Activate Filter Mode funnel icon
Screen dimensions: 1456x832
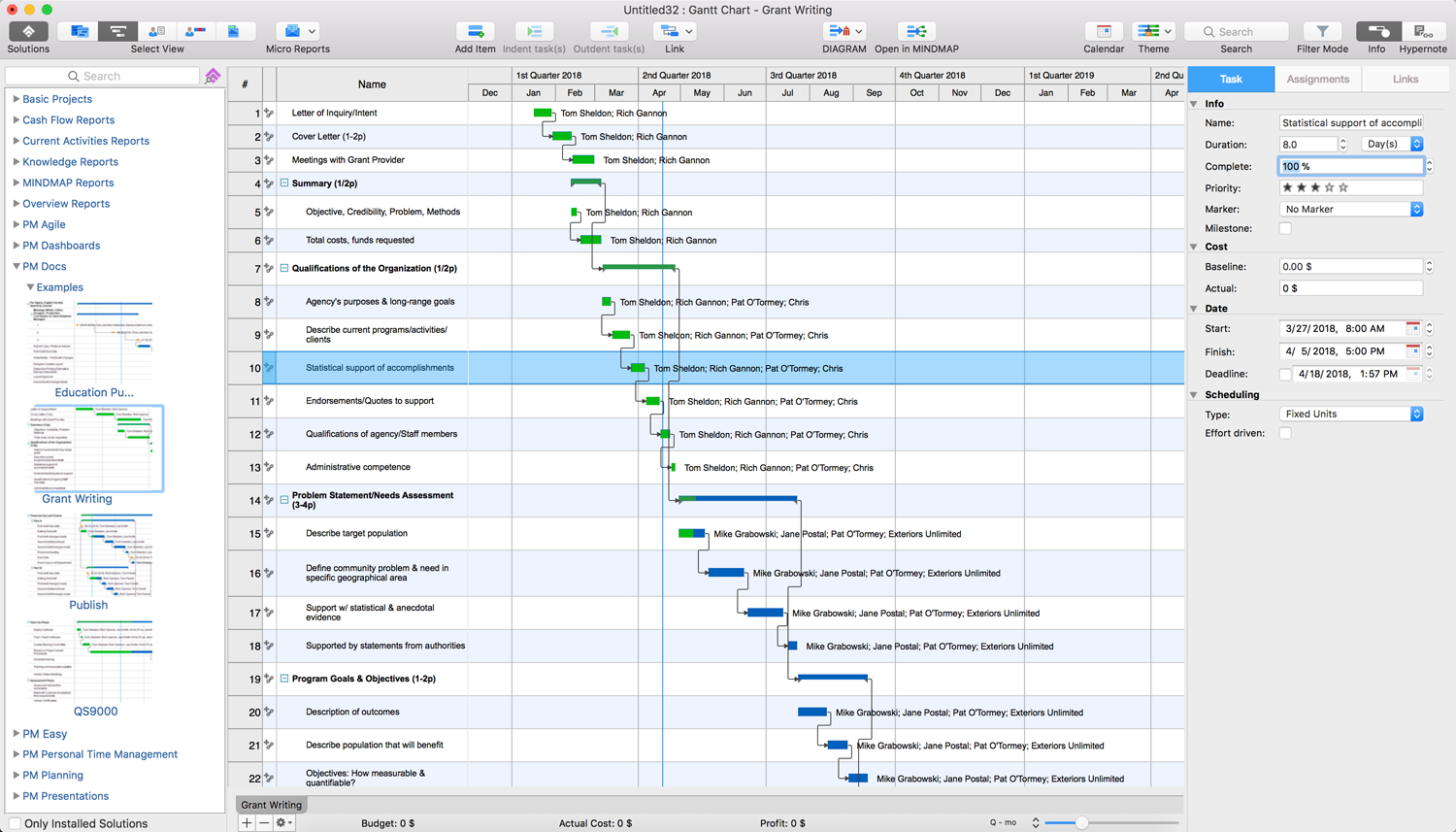coord(1321,32)
